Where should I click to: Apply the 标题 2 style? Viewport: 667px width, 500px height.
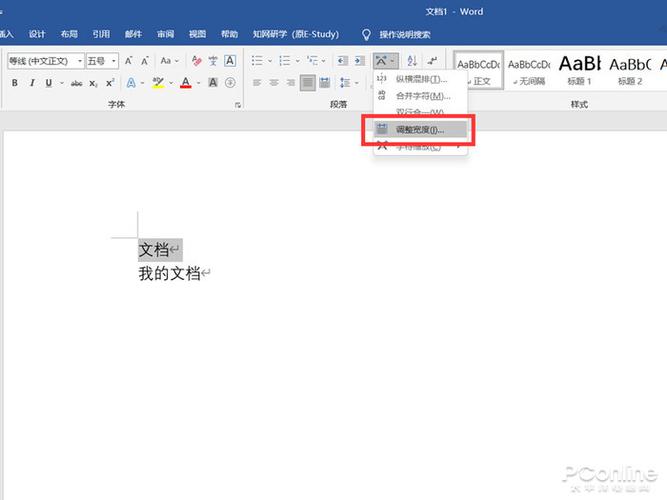[630, 70]
